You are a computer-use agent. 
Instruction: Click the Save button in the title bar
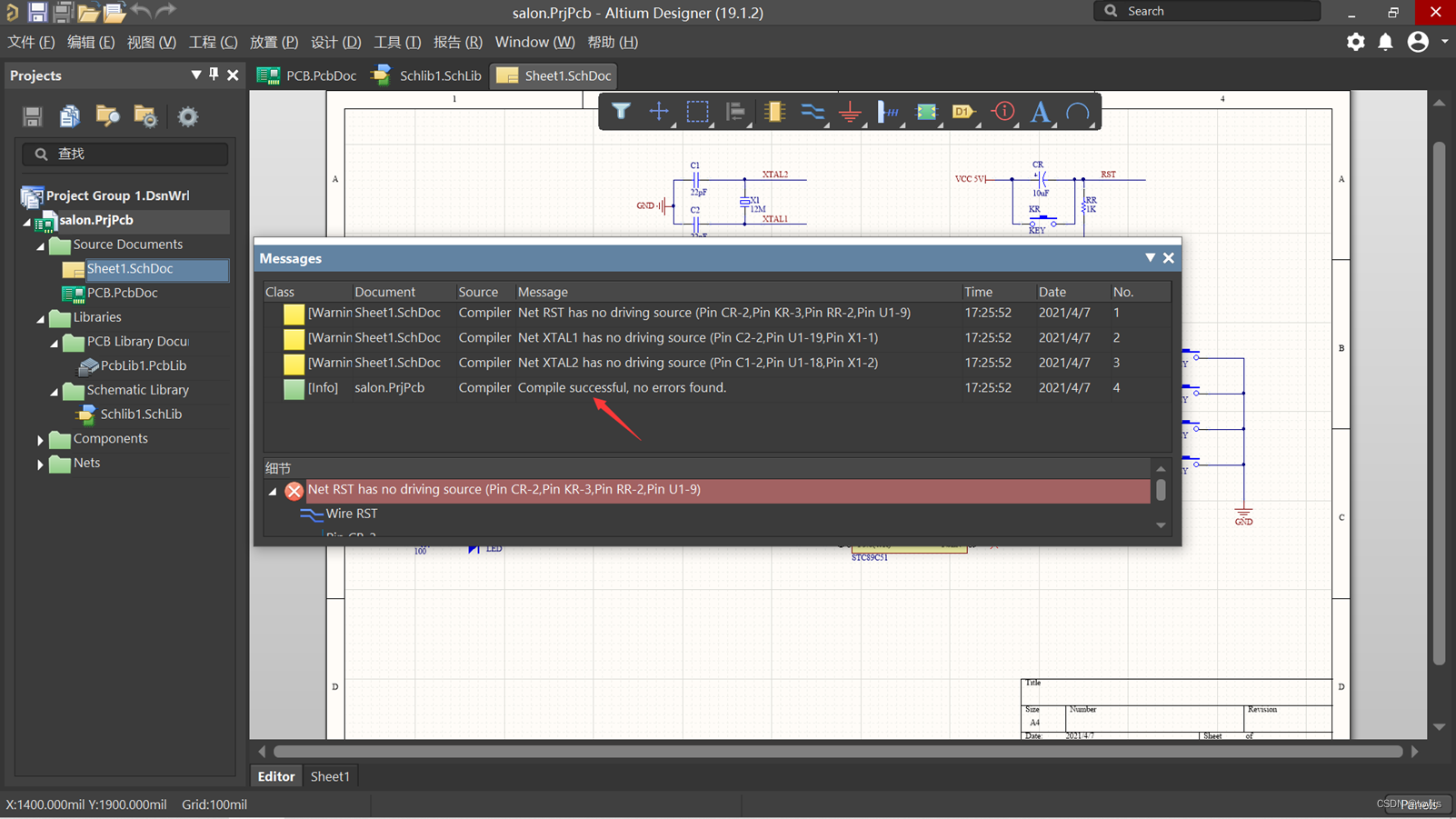(x=37, y=12)
